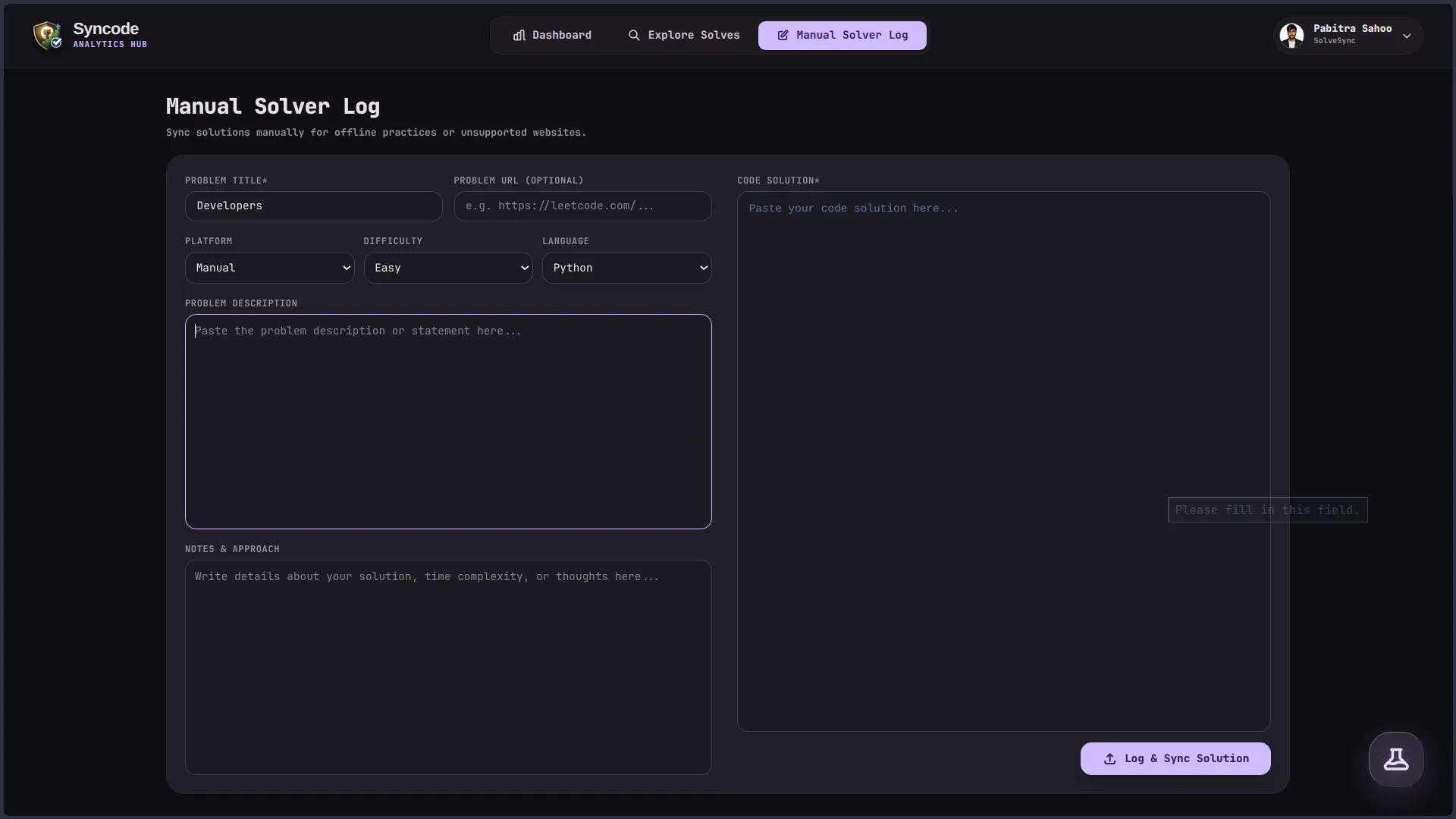The height and width of the screenshot is (819, 1456).
Task: Click the Pabitra Sahoo username text
Action: click(x=1353, y=29)
